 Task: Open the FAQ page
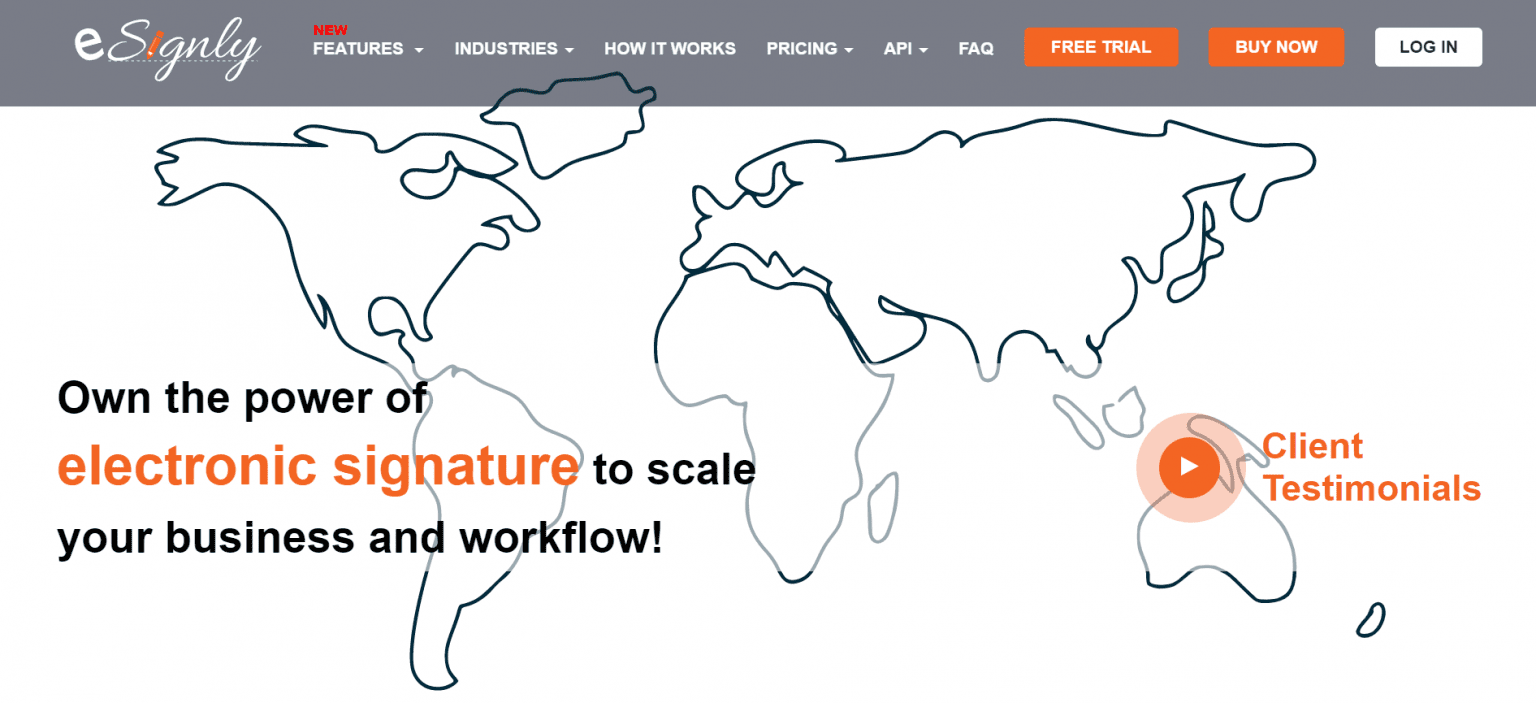point(975,48)
